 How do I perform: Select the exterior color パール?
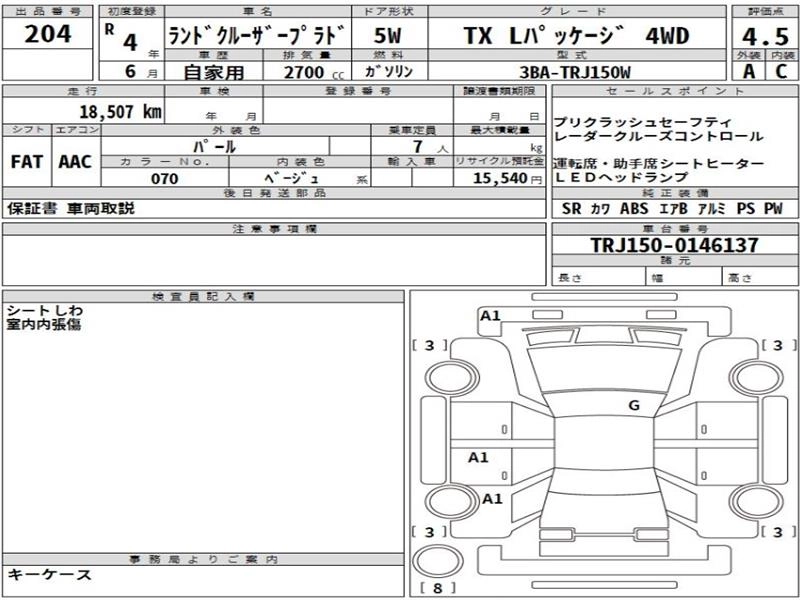(x=215, y=147)
